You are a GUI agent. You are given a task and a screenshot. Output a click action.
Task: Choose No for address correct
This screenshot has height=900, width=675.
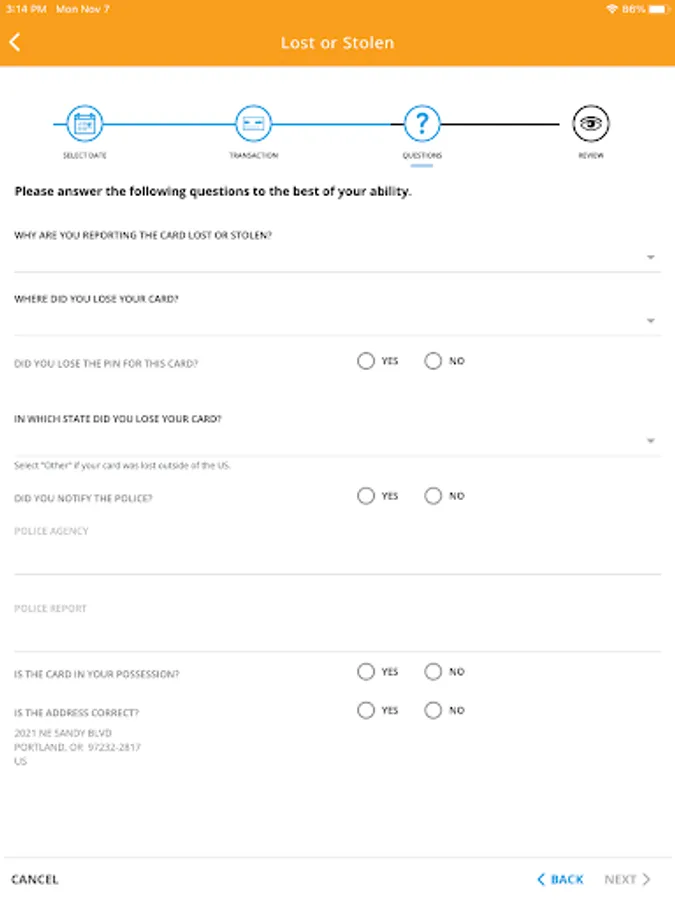pos(433,710)
